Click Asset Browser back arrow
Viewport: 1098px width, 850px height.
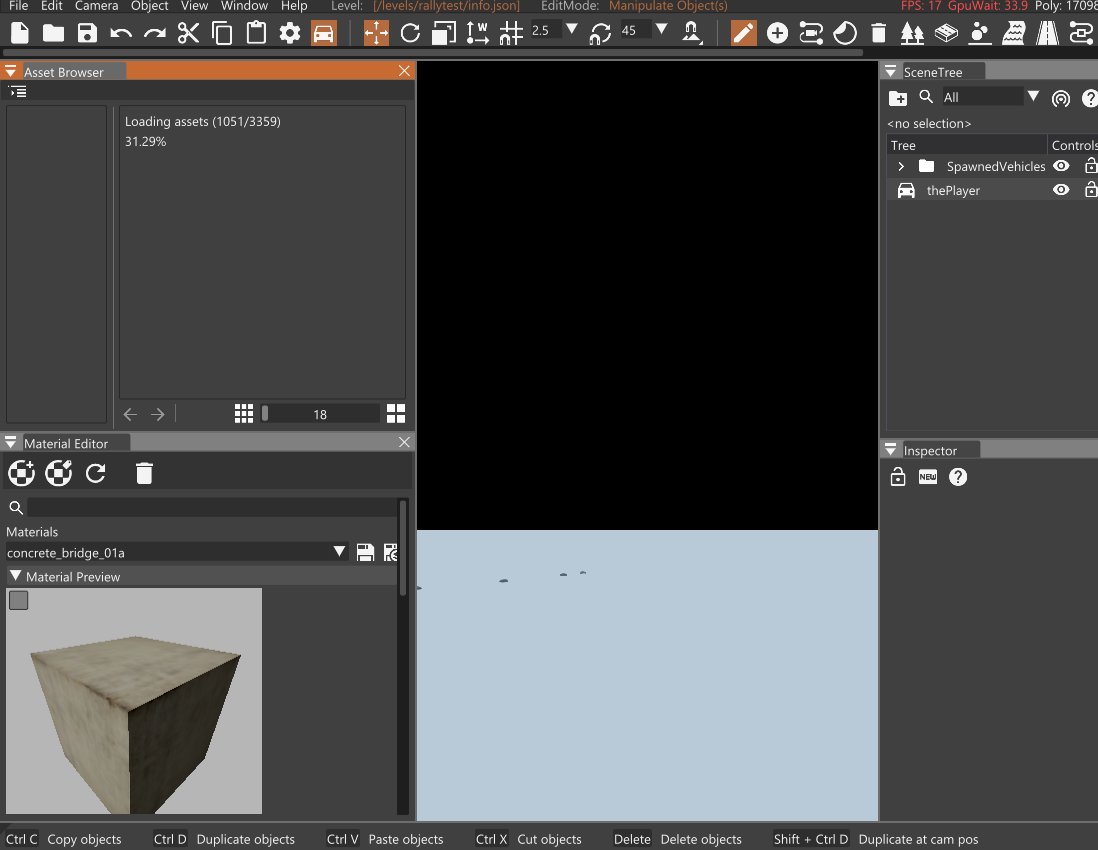130,414
